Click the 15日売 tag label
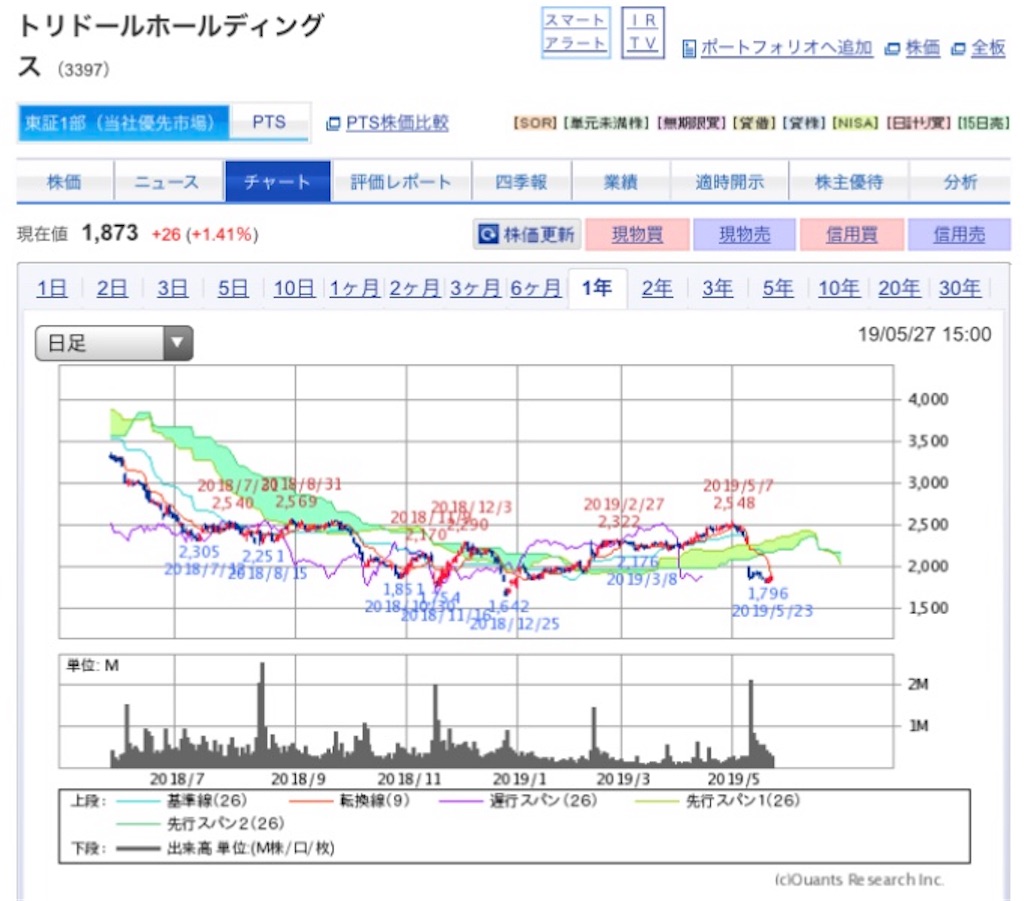Viewport: 1024px width, 901px height. tap(984, 123)
